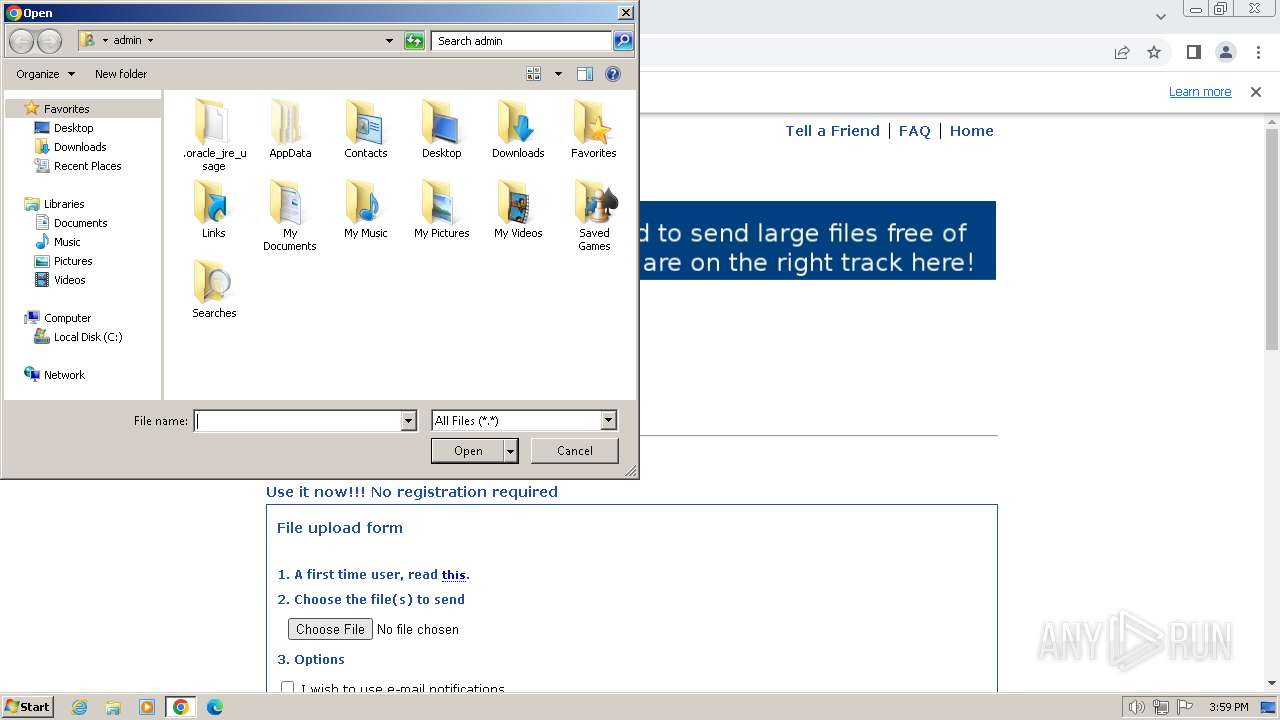
Task: Click New folder in the dialog toolbar
Action: [x=121, y=74]
